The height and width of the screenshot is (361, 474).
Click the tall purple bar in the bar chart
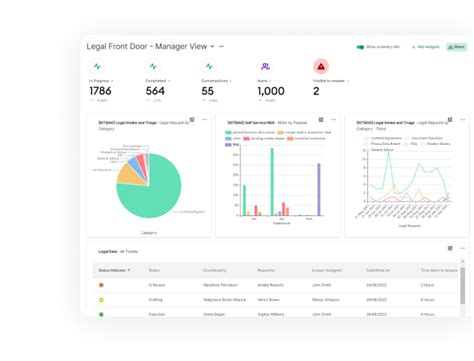[x=319, y=190]
